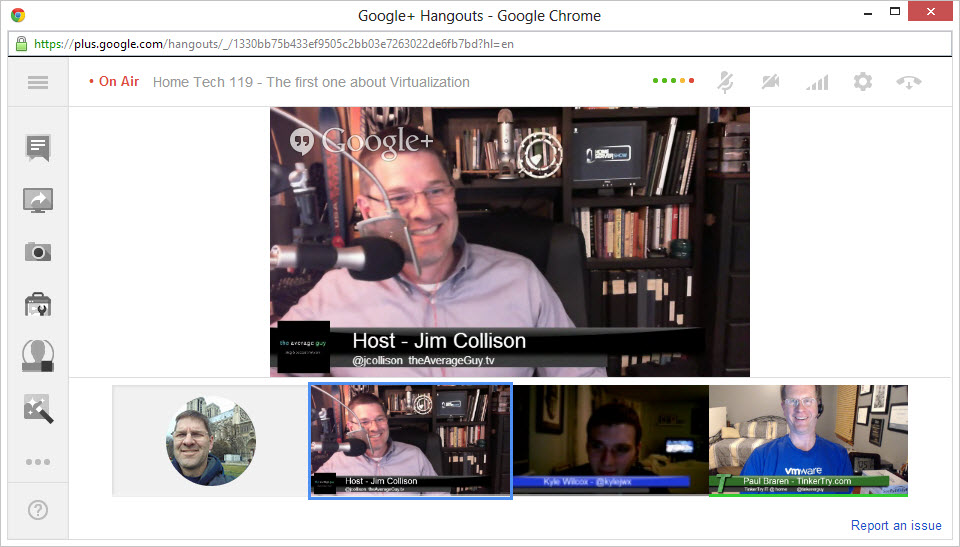Start screenshare from the sidebar
Screen dimensions: 960x547
(x=38, y=200)
